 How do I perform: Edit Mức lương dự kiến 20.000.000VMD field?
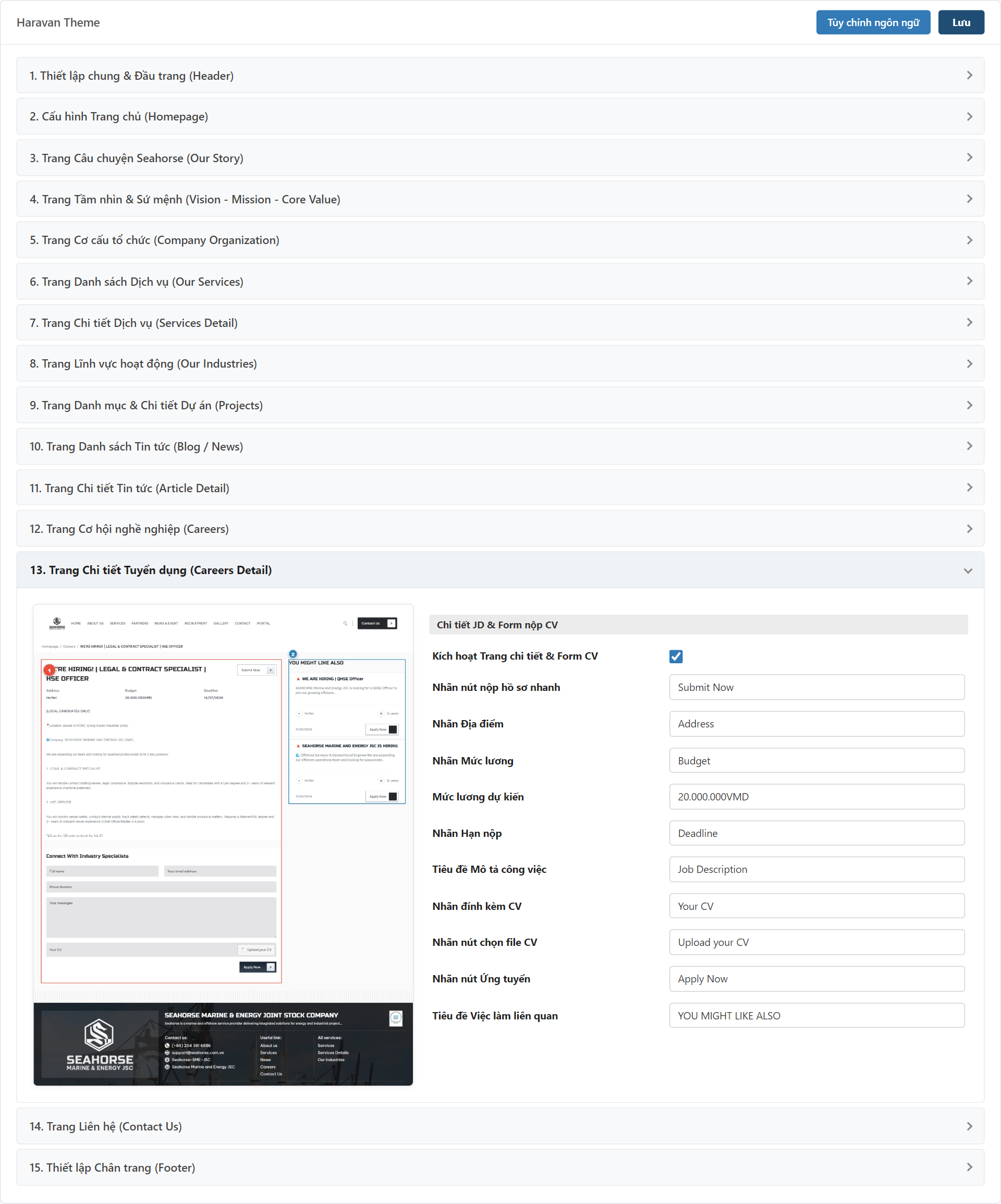click(x=816, y=796)
